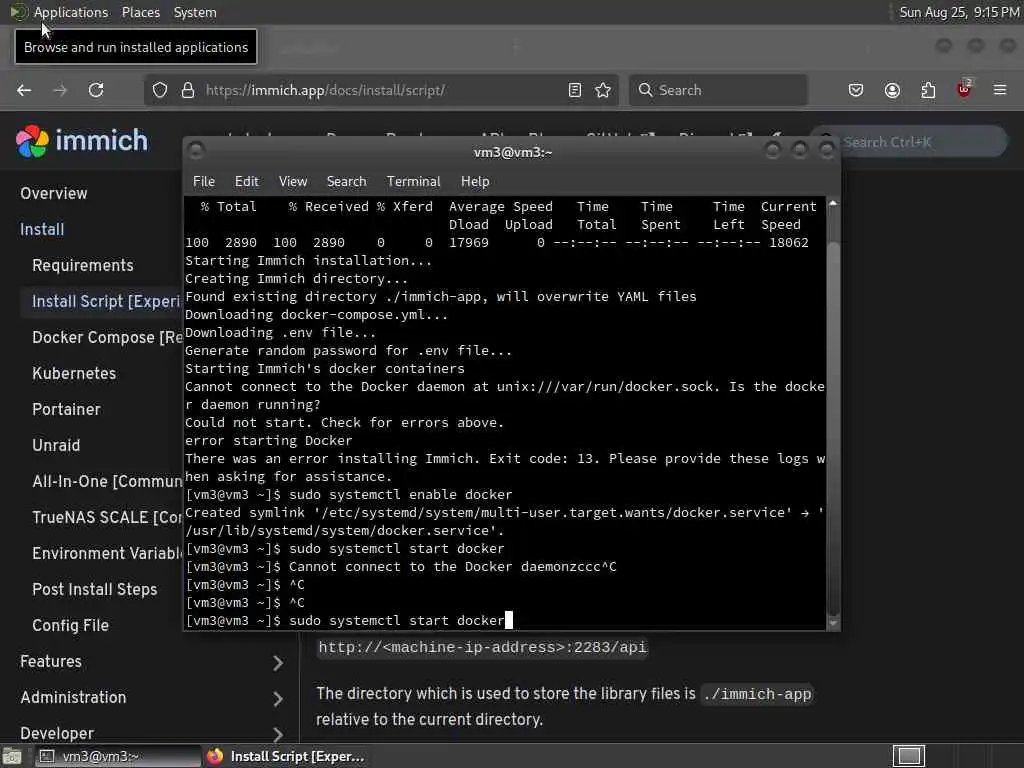Open the terminal Terminal menu
Image resolution: width=1024 pixels, height=768 pixels.
(413, 182)
